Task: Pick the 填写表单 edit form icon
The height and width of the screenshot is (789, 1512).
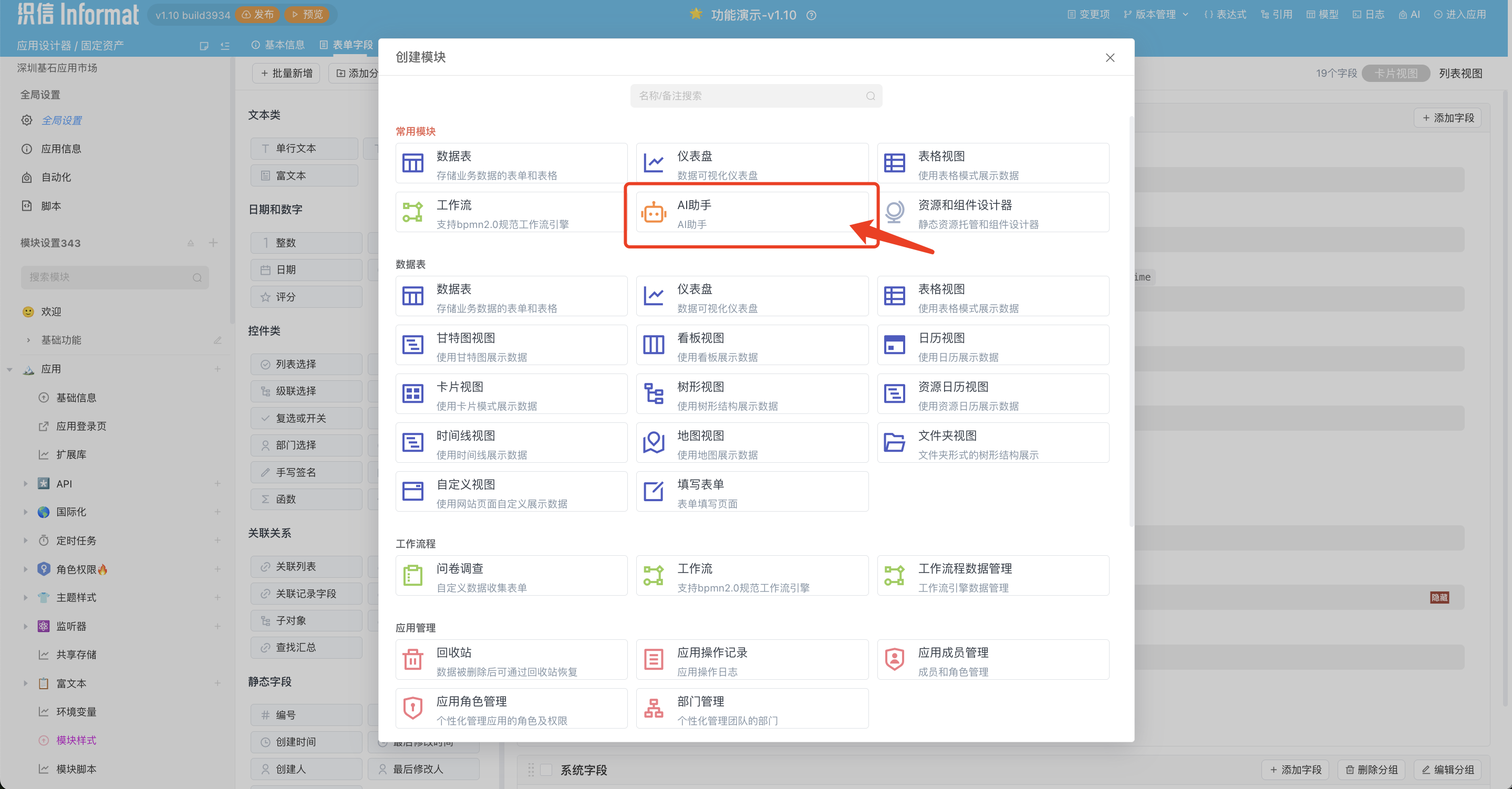Action: (x=653, y=491)
